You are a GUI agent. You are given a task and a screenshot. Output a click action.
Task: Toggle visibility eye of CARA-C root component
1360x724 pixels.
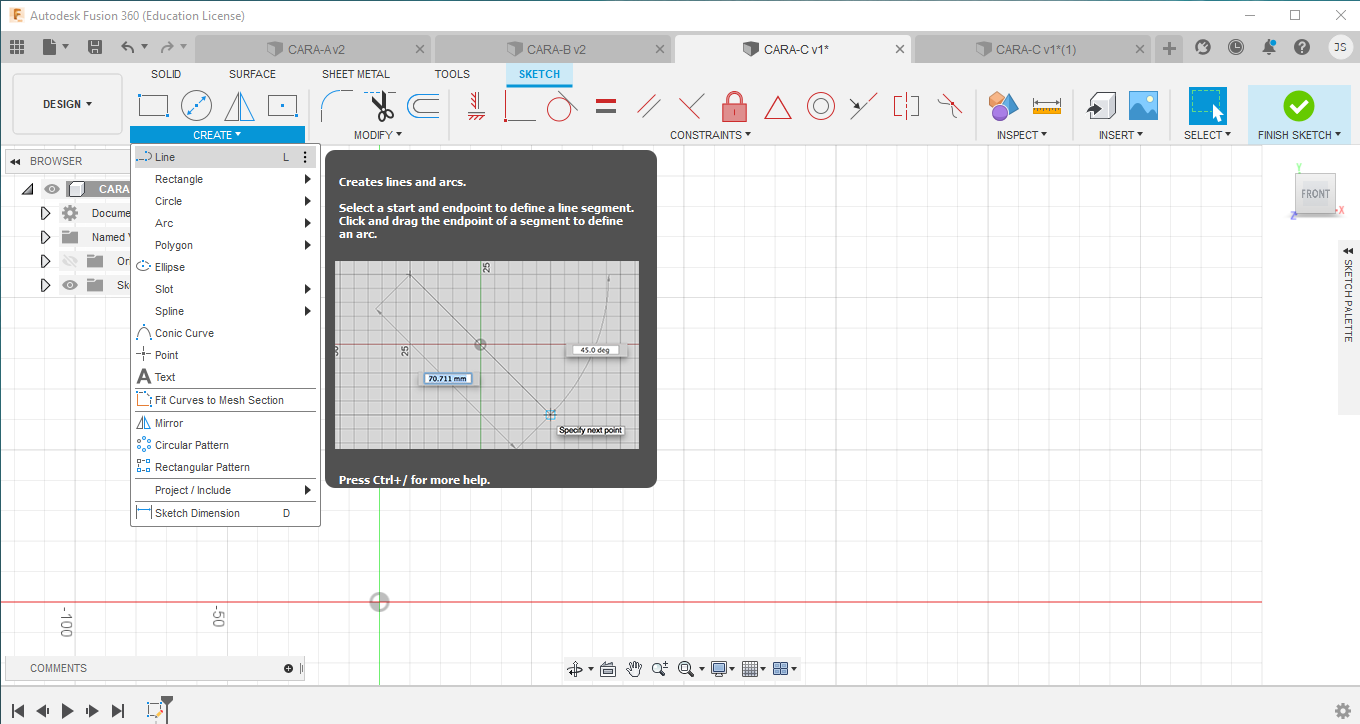click(52, 189)
